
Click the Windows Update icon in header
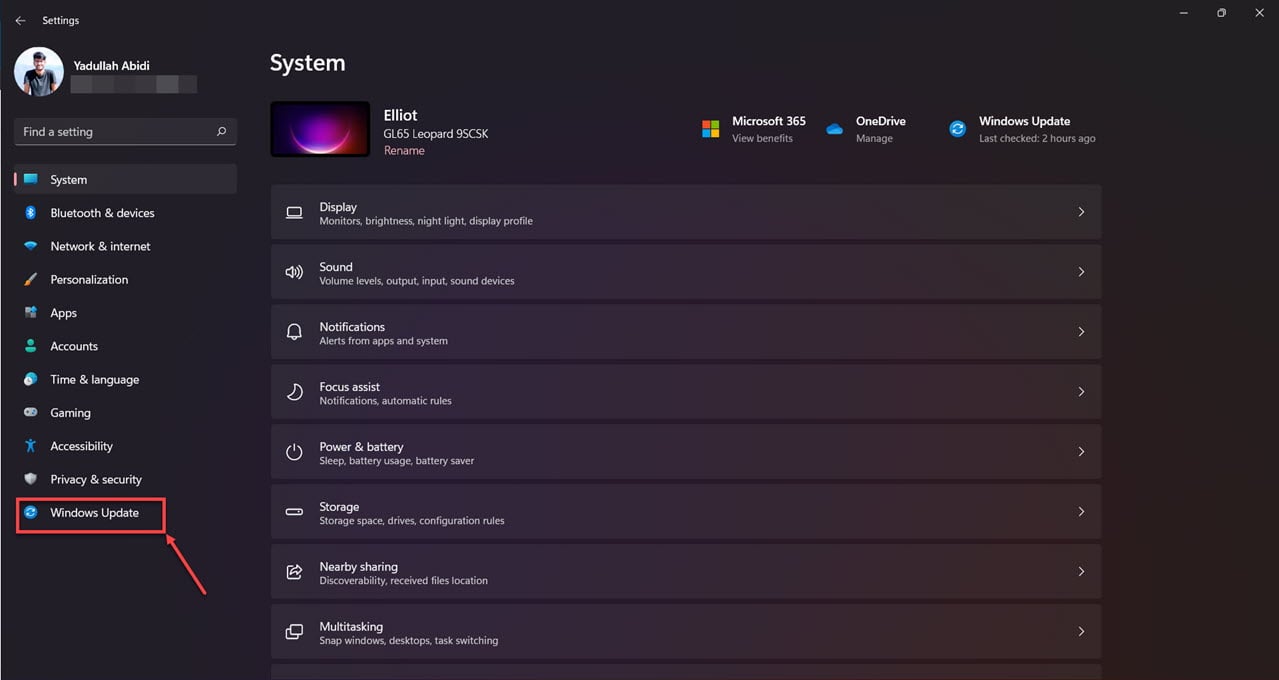957,129
